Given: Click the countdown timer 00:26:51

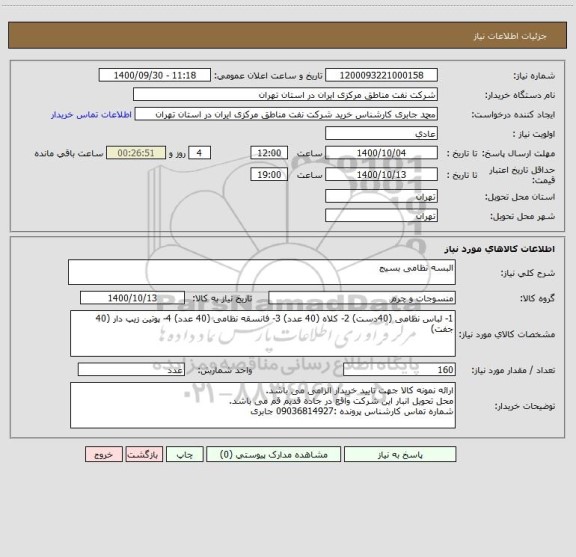Looking at the screenshot, I should click(x=136, y=153).
